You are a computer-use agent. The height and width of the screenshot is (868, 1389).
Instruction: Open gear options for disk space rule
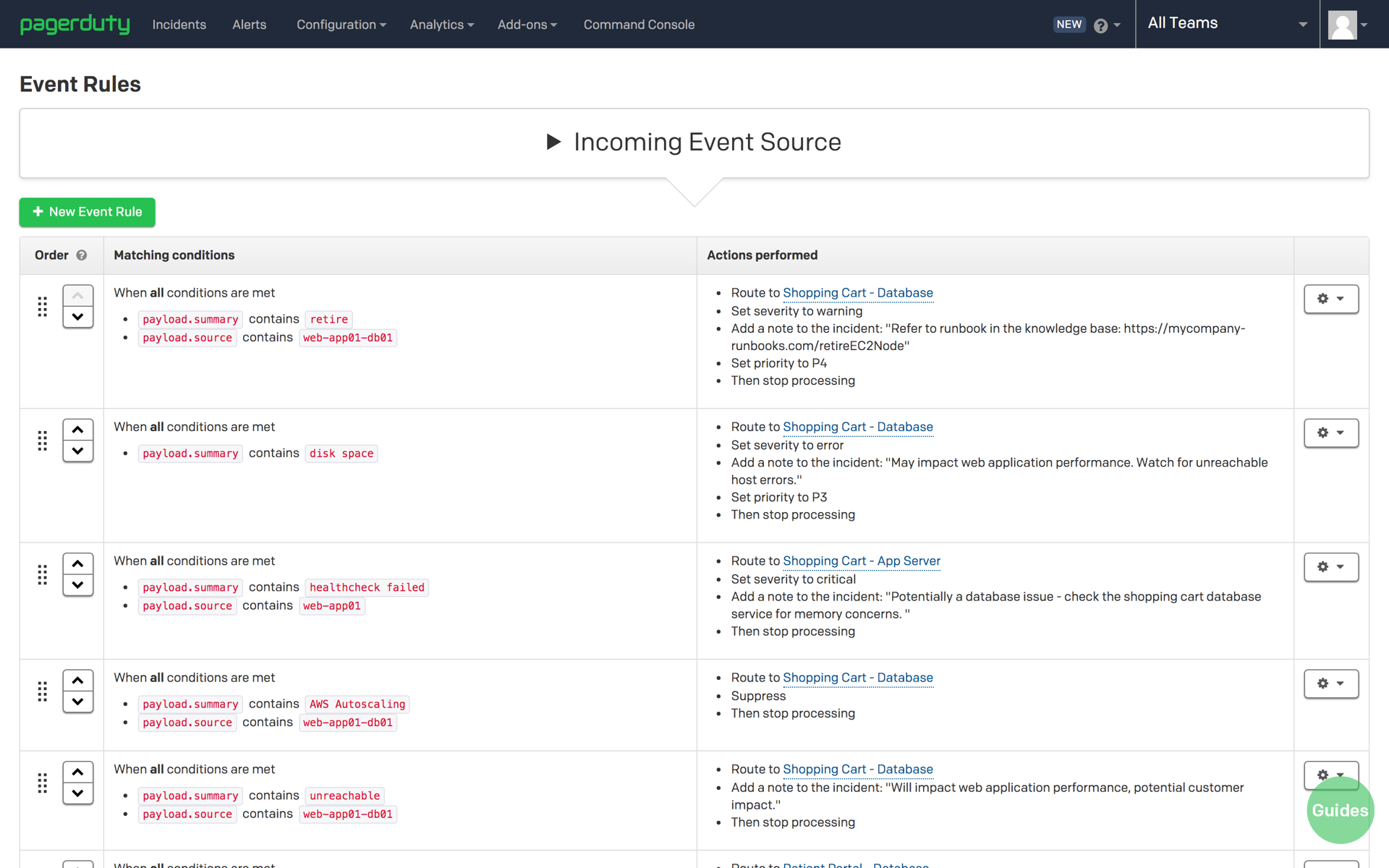[1330, 433]
